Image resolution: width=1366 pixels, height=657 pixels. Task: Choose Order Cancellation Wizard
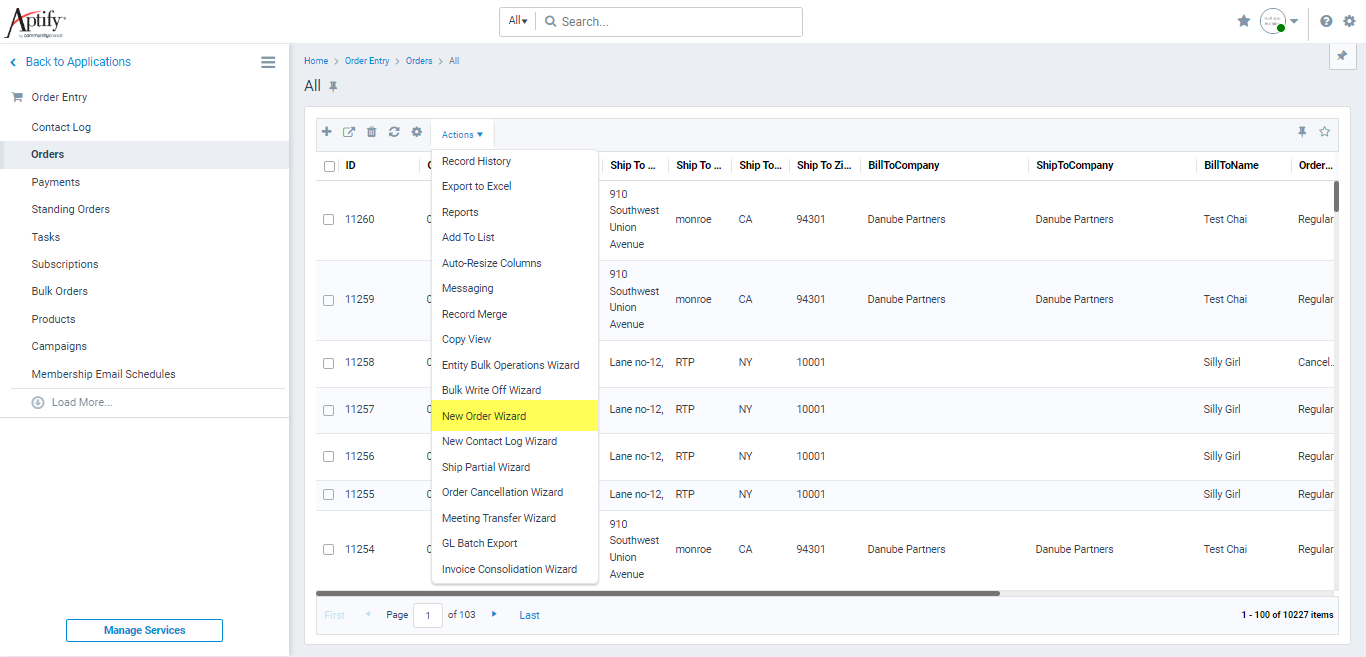[x=502, y=492]
